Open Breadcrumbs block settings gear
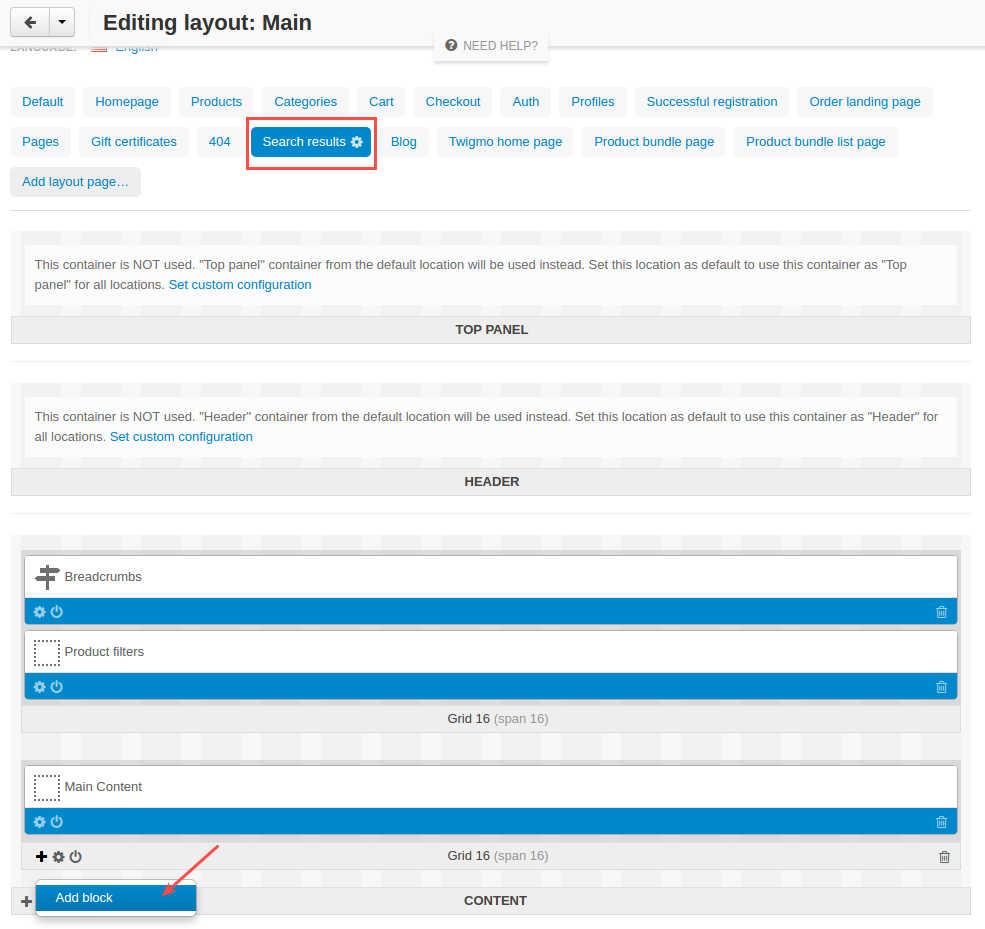 coord(40,612)
